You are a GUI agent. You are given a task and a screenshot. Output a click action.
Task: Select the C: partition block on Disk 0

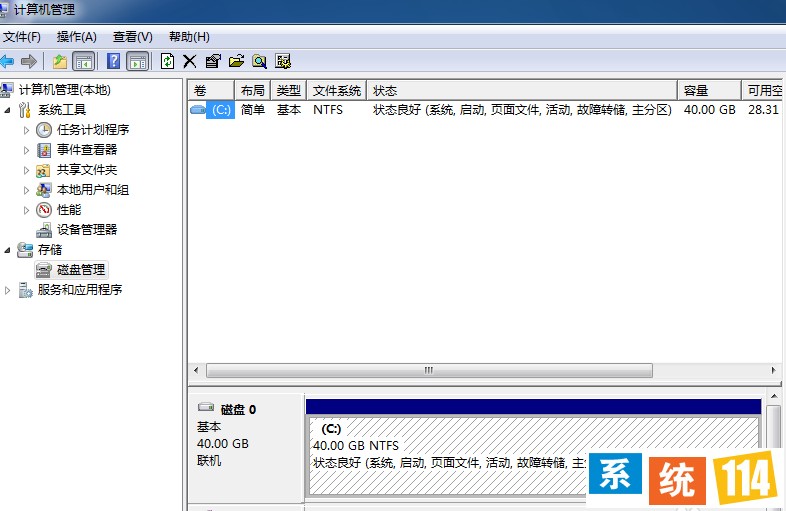tap(533, 455)
